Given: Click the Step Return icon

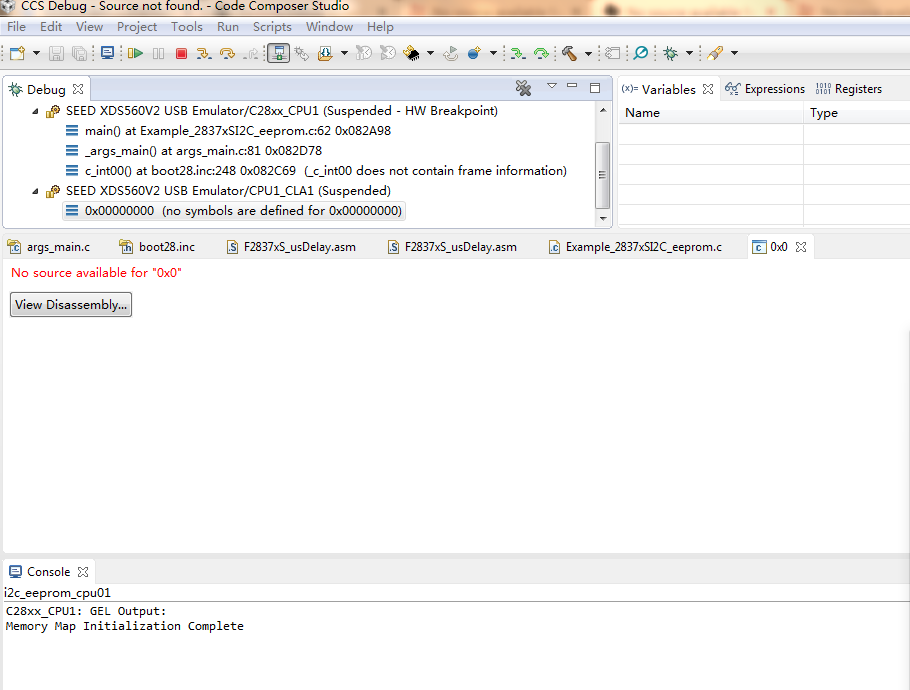Looking at the screenshot, I should coord(252,53).
